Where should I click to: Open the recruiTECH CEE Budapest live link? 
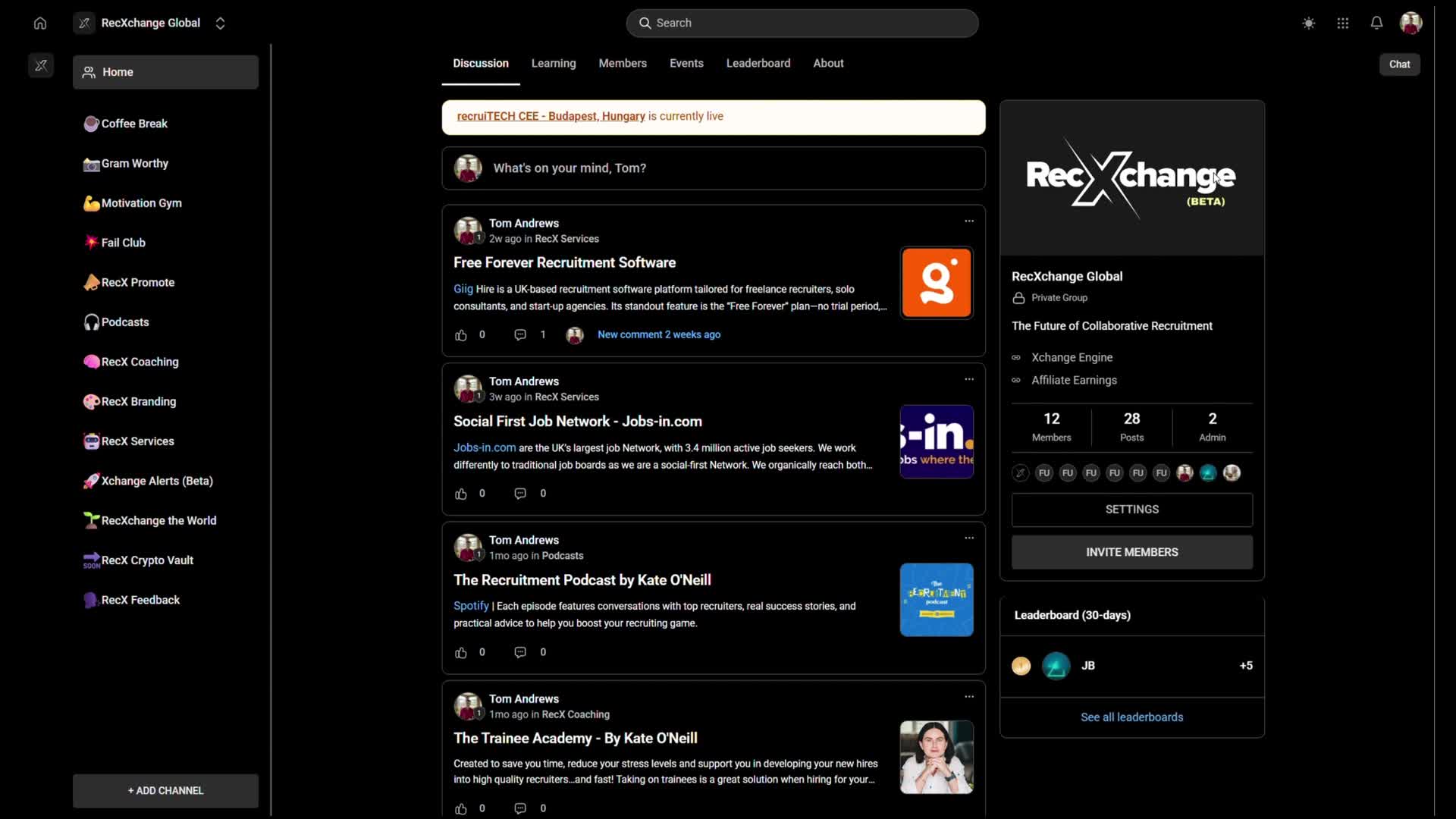551,116
